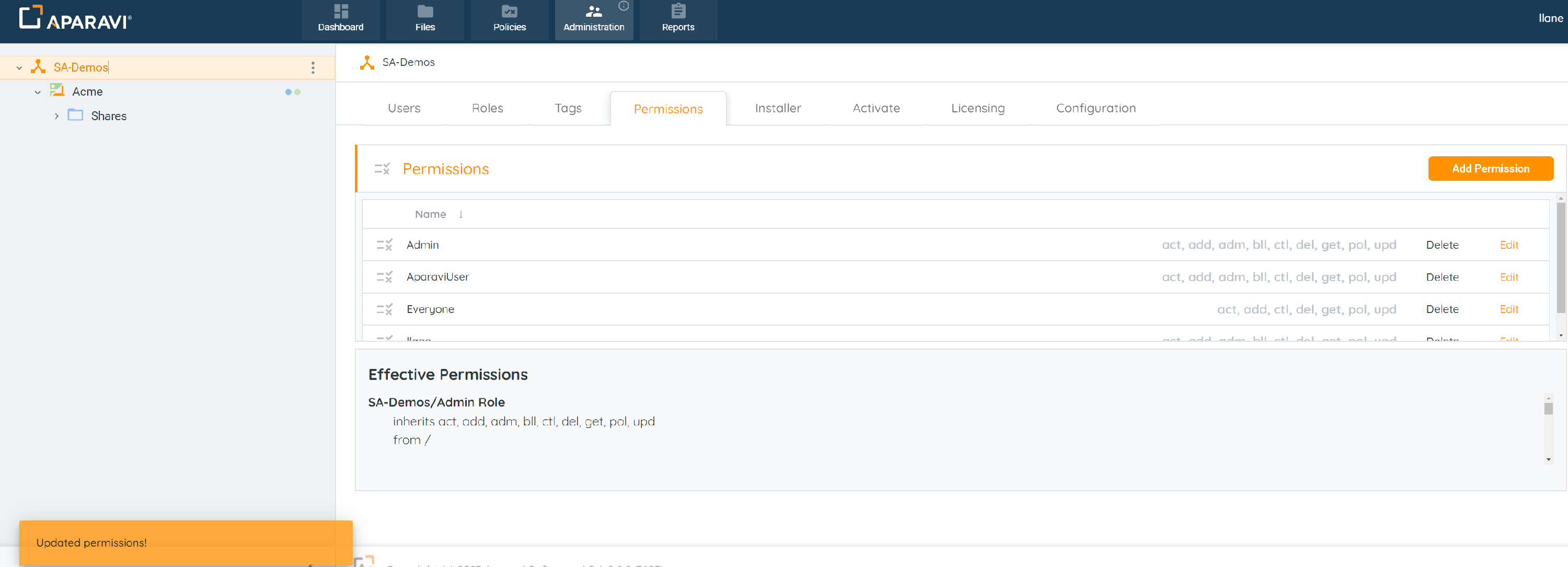Viewport: 1568px width, 567px height.
Task: Collapse the SA-Demos tree node
Action: tap(19, 67)
